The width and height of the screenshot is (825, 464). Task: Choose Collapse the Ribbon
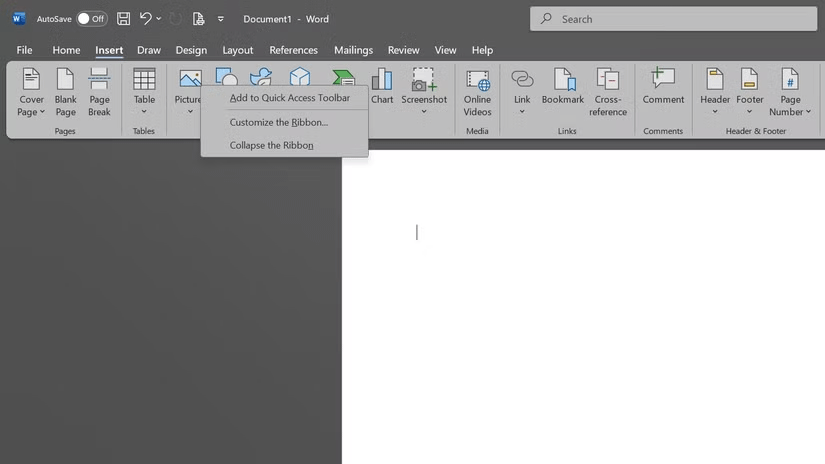[271, 145]
